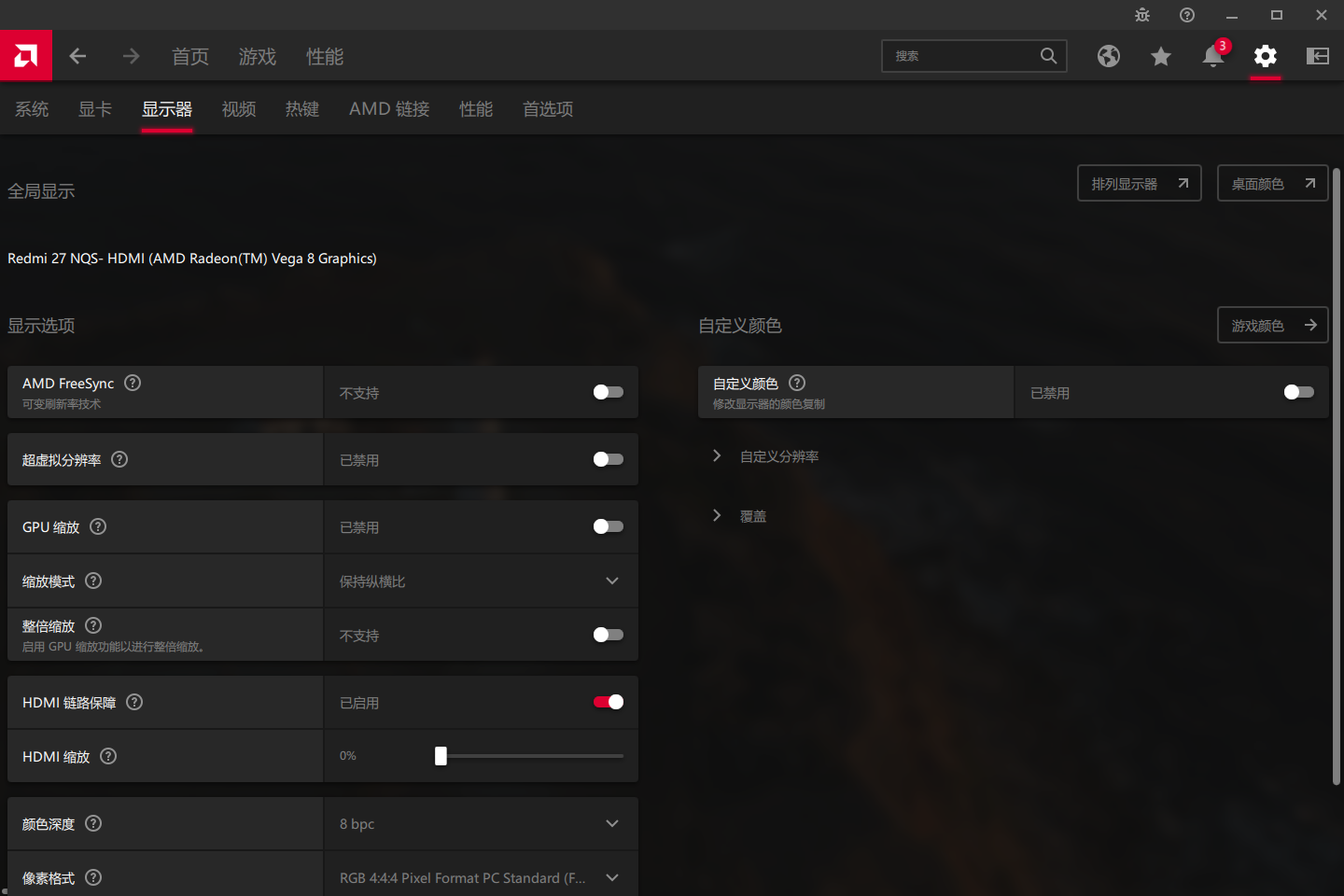Show help for 整倍缩放
This screenshot has width=1344, height=896.
93,625
